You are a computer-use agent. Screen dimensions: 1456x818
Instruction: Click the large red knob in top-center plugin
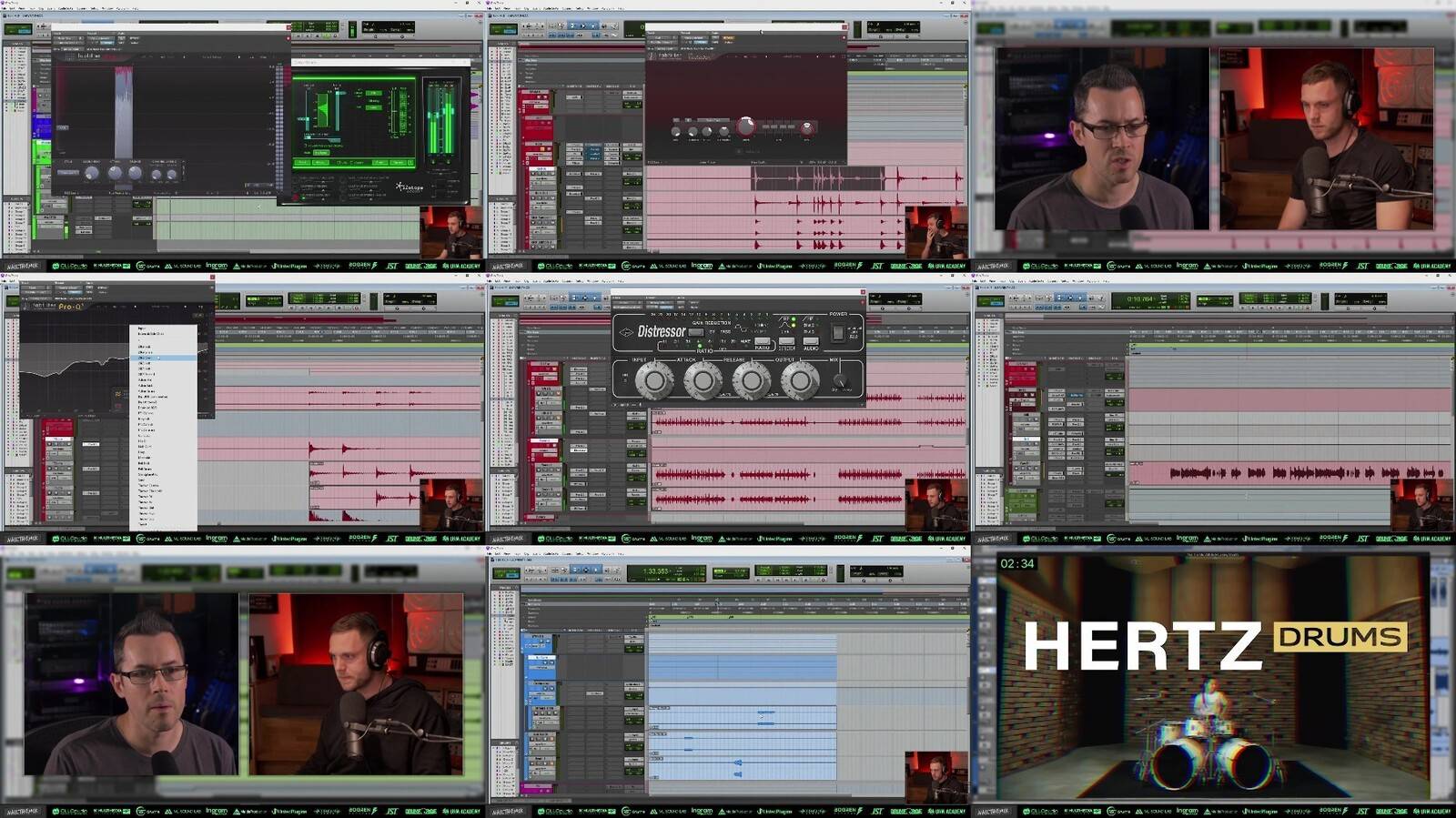click(x=745, y=126)
